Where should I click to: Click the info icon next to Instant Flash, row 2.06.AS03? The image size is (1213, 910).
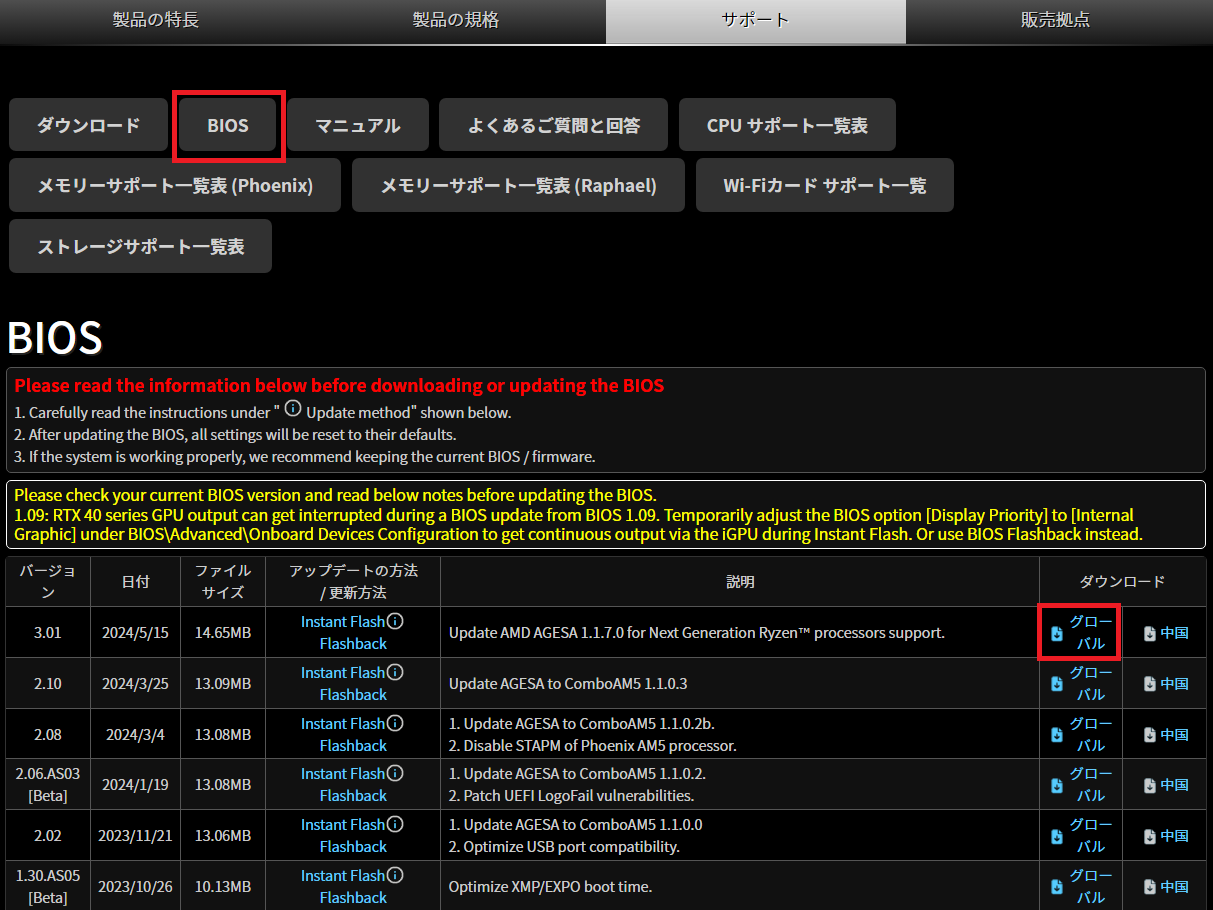coord(395,773)
